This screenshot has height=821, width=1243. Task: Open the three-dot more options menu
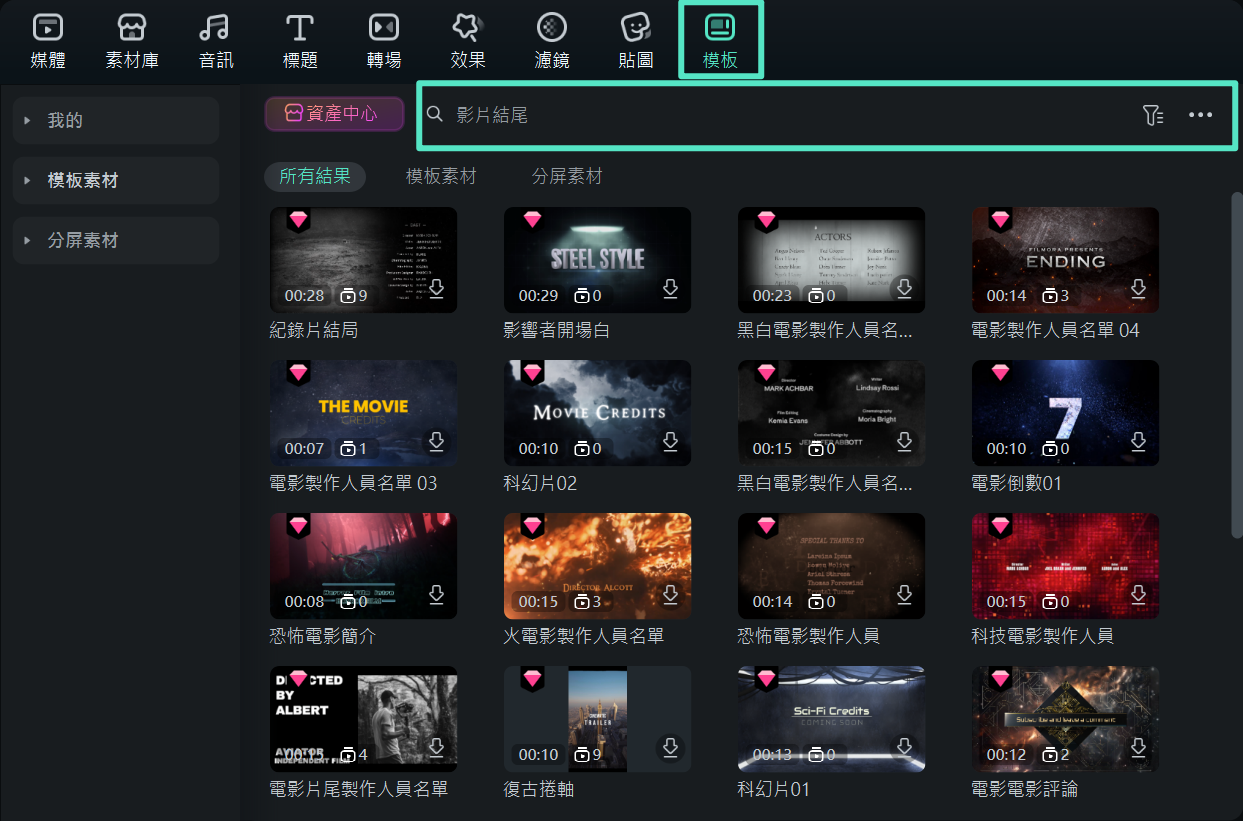(1200, 115)
